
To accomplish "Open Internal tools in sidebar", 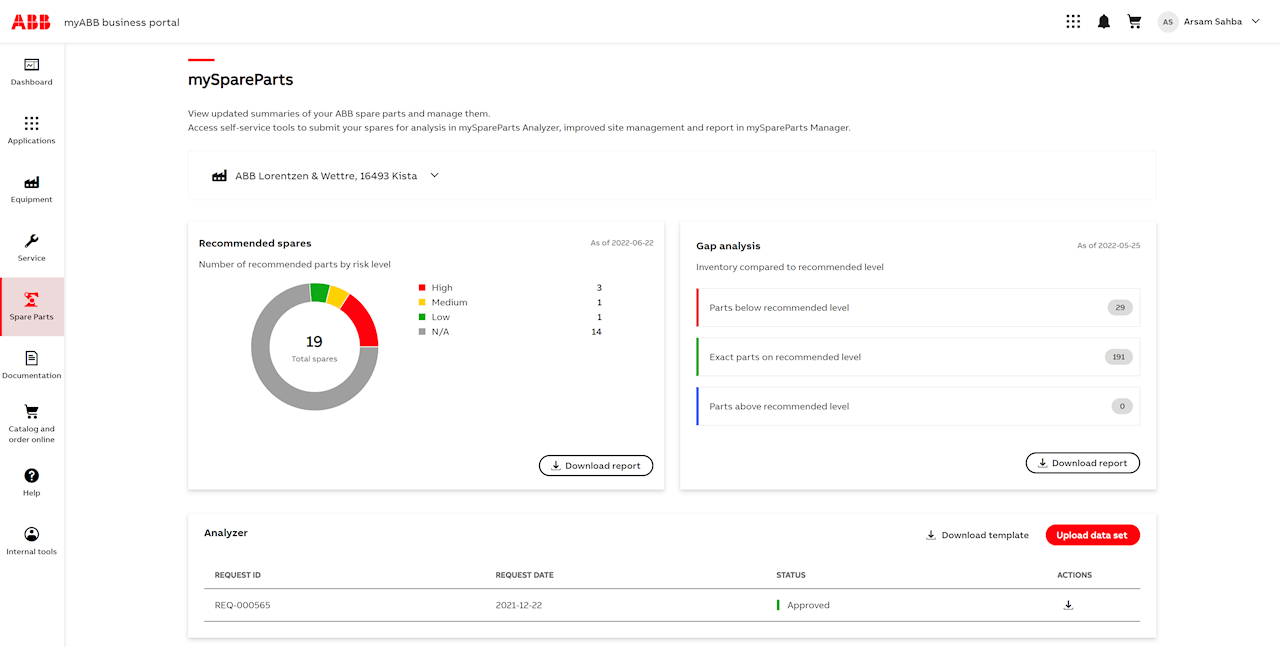I will tap(31, 535).
